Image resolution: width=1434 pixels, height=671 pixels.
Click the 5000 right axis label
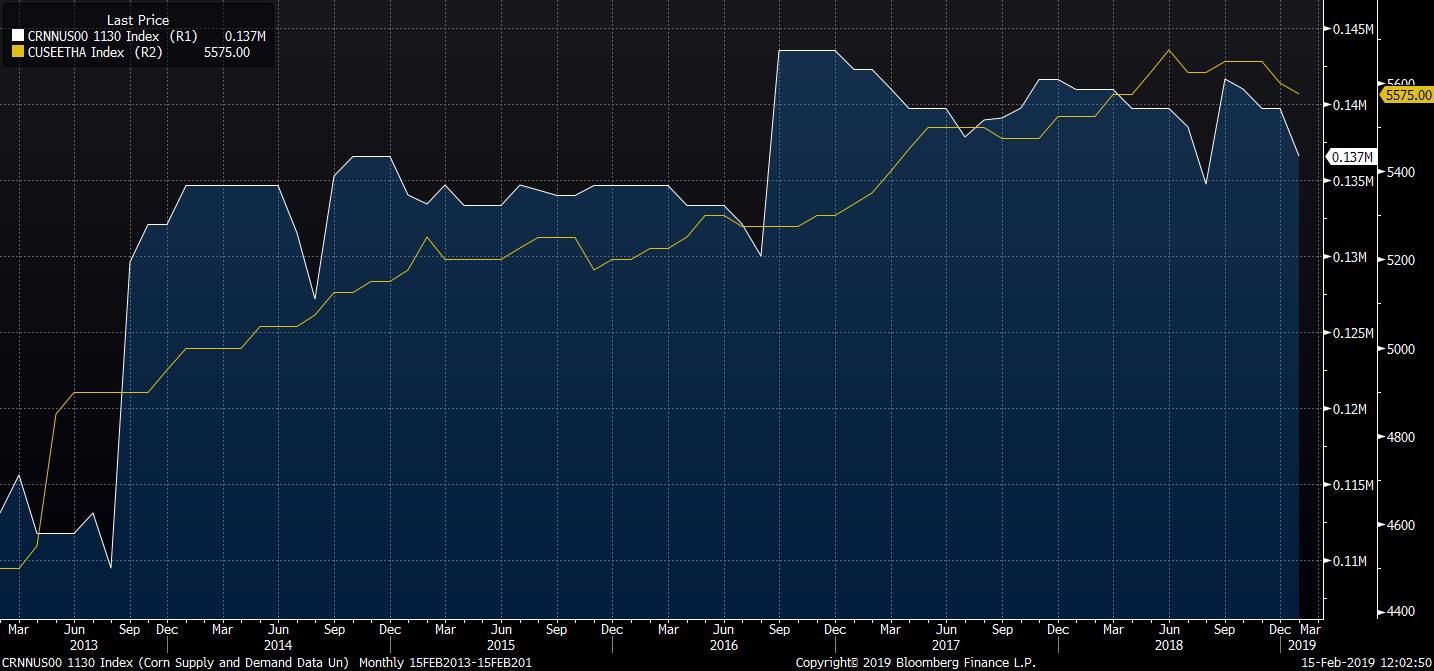[x=1402, y=348]
